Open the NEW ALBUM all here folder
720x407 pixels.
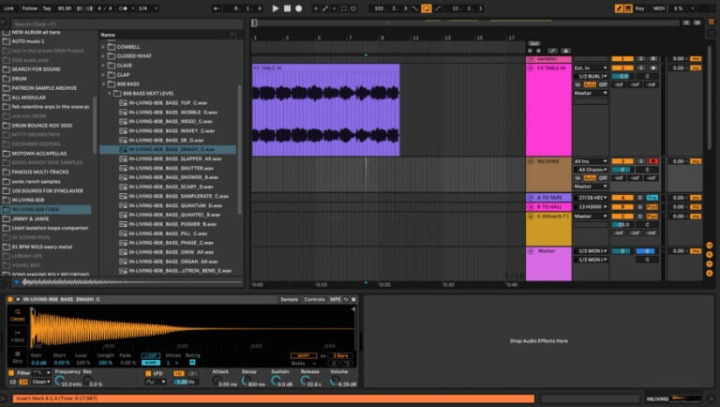35,32
